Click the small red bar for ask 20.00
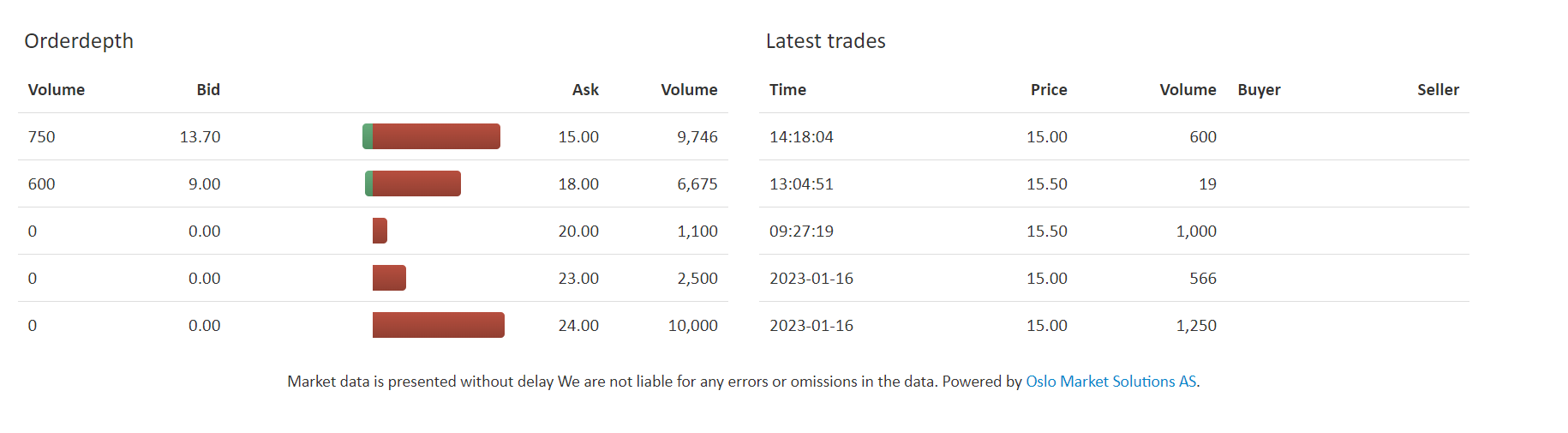Screen dimensions: 1568x433 (x=380, y=231)
